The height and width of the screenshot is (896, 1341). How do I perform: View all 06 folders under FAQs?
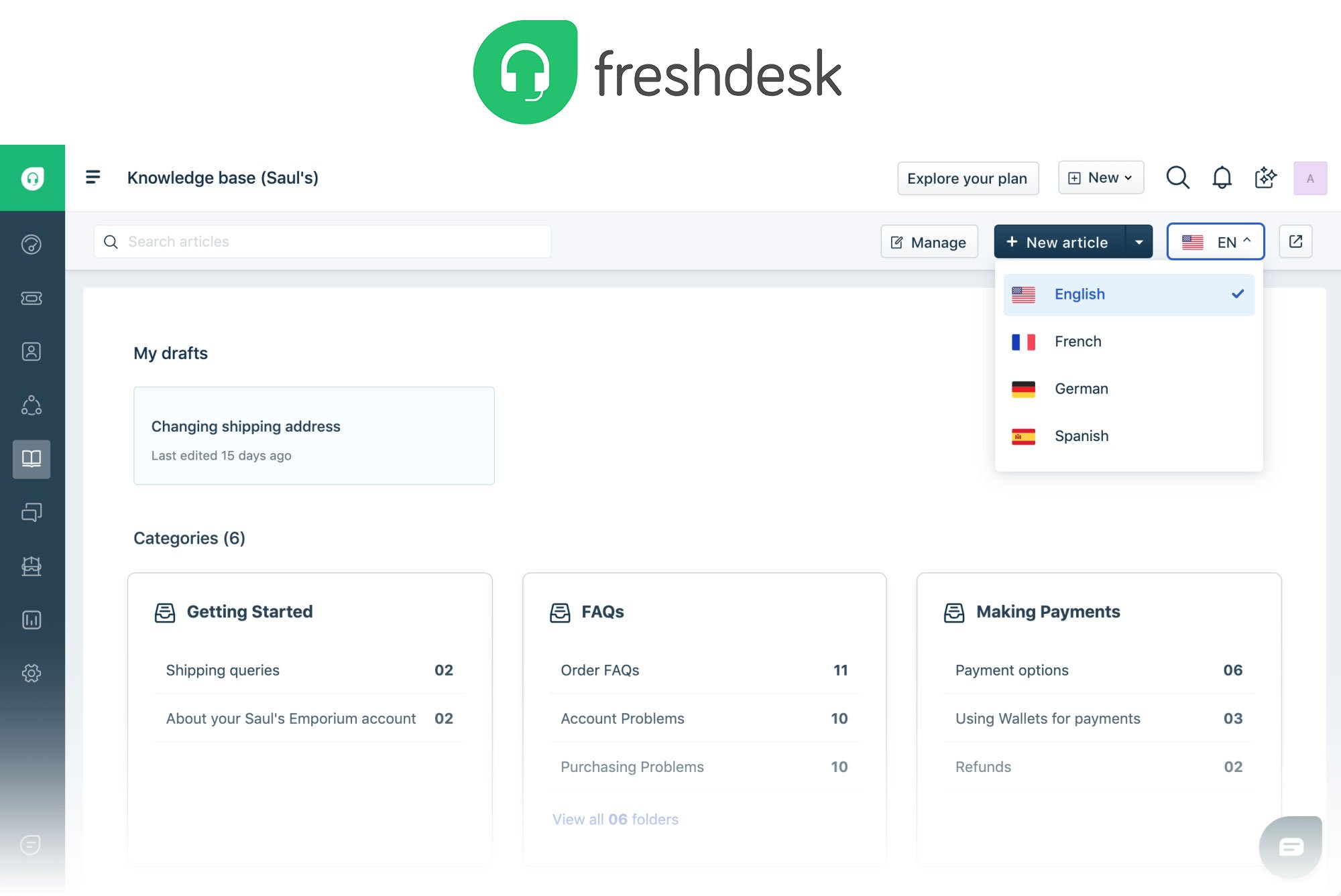click(615, 819)
